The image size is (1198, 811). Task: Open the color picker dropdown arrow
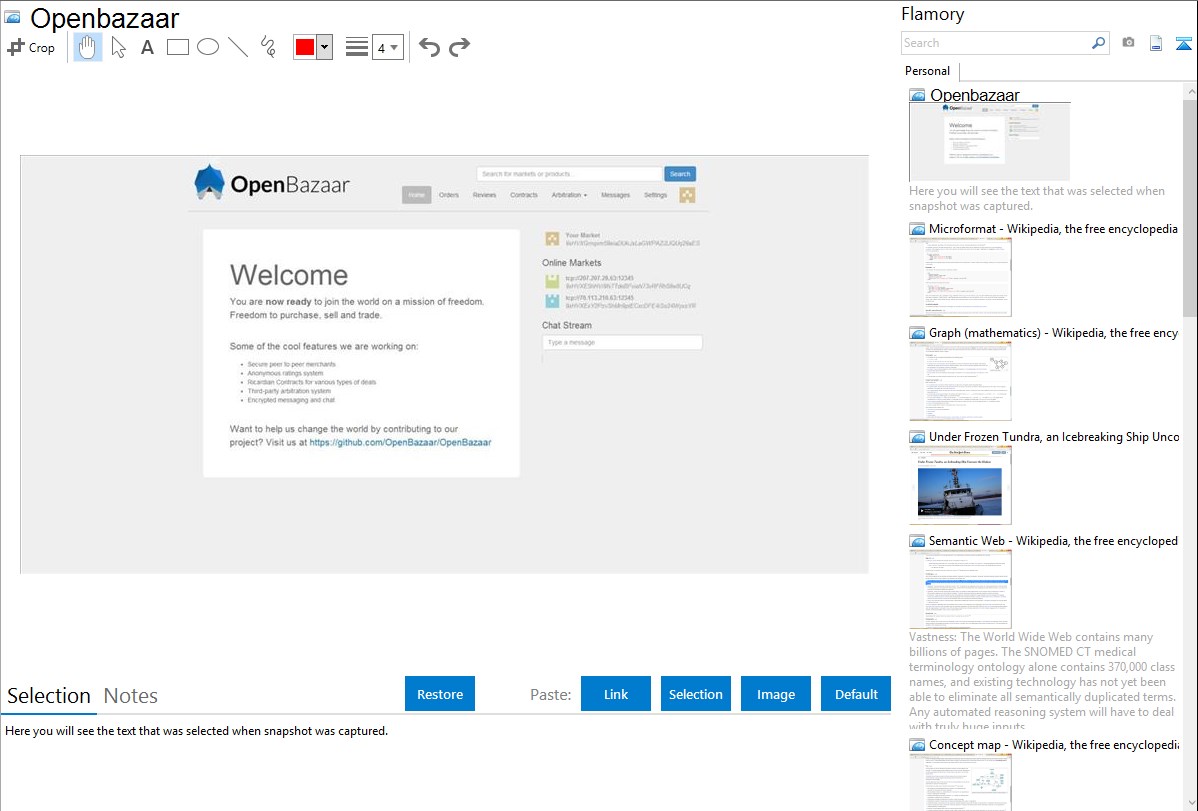click(x=325, y=47)
